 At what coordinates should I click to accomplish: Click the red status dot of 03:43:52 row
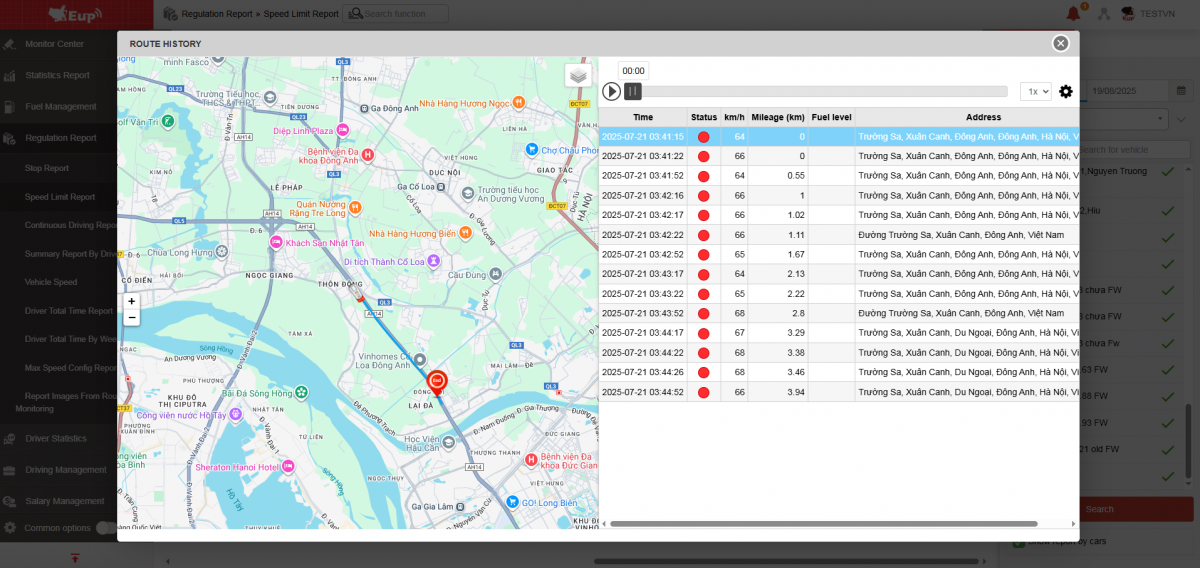pos(704,313)
